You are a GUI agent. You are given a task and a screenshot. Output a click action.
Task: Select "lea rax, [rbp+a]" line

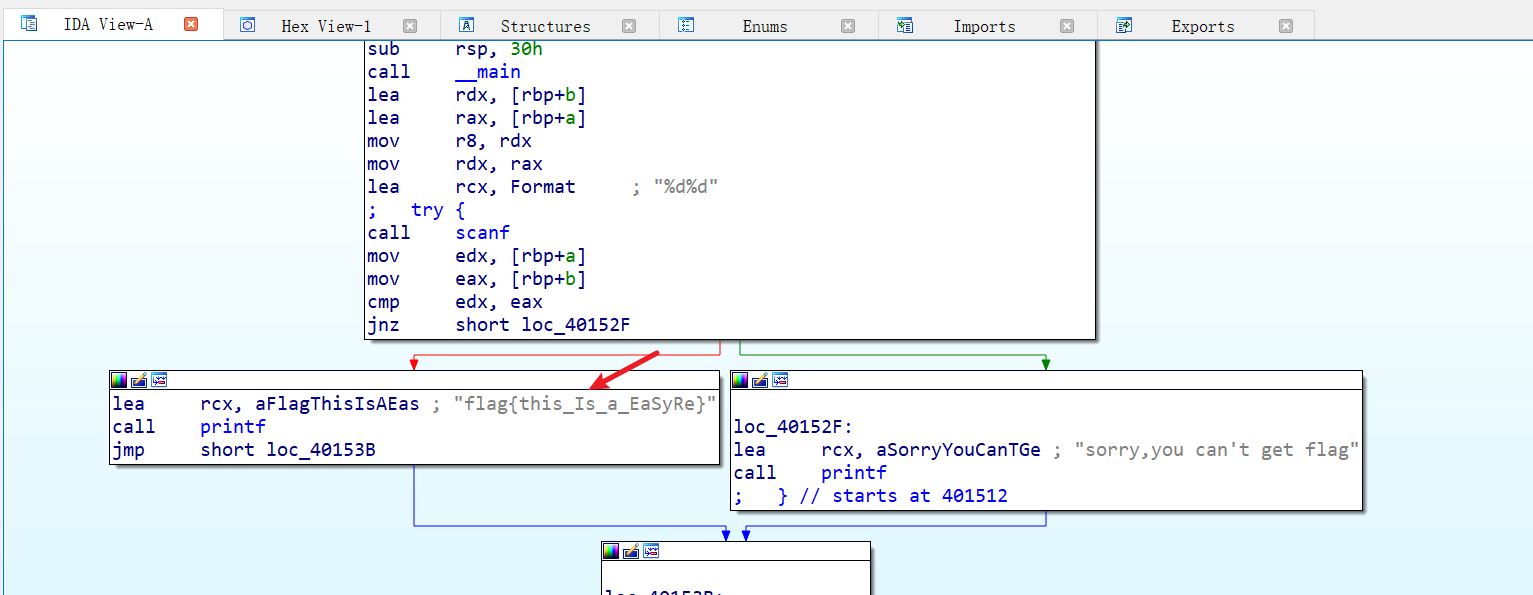pyautogui.click(x=477, y=118)
